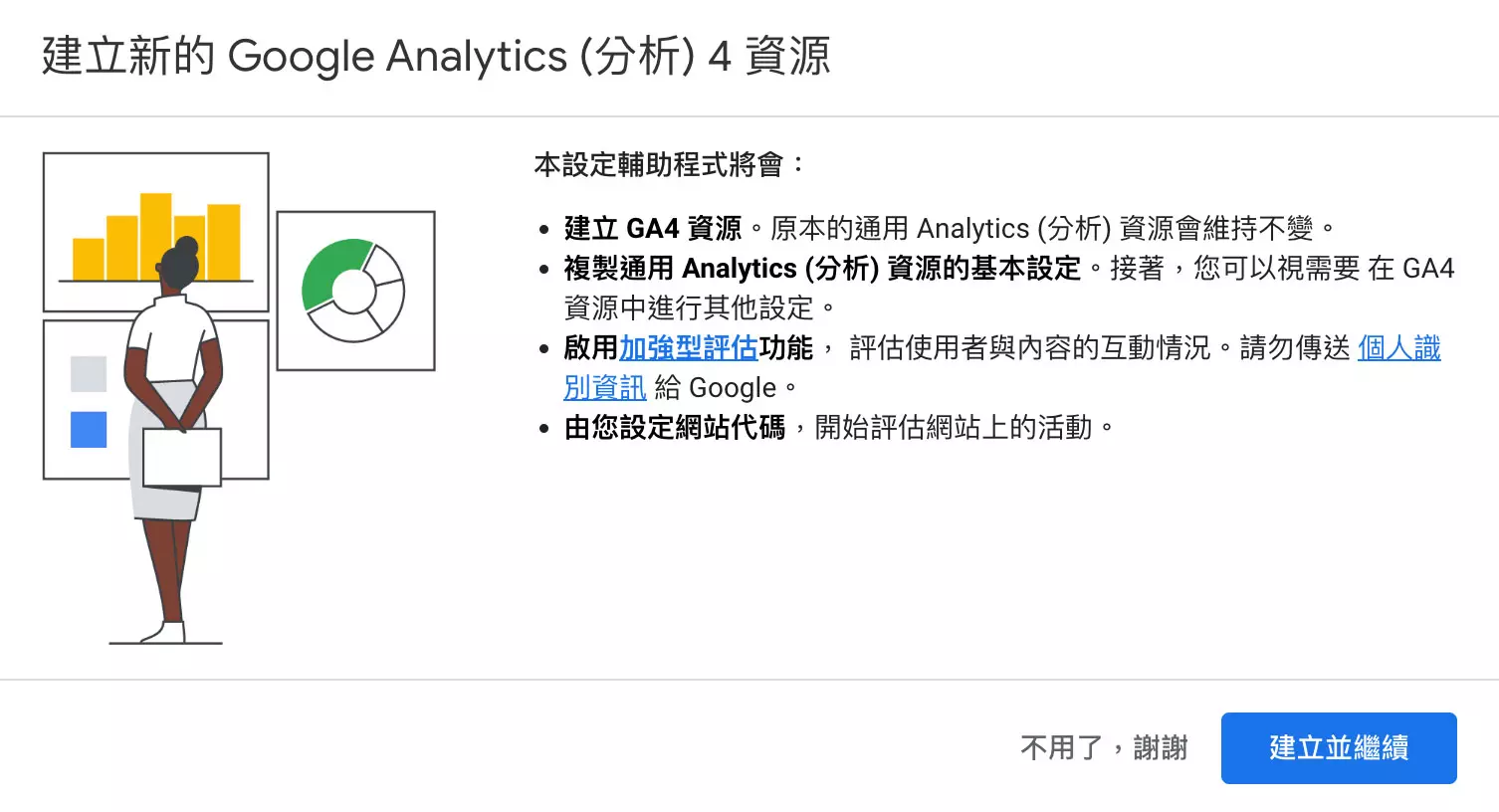This screenshot has width=1499, height=812.
Task: Click the 由您設定網站代碼 bullet text
Action: point(675,428)
